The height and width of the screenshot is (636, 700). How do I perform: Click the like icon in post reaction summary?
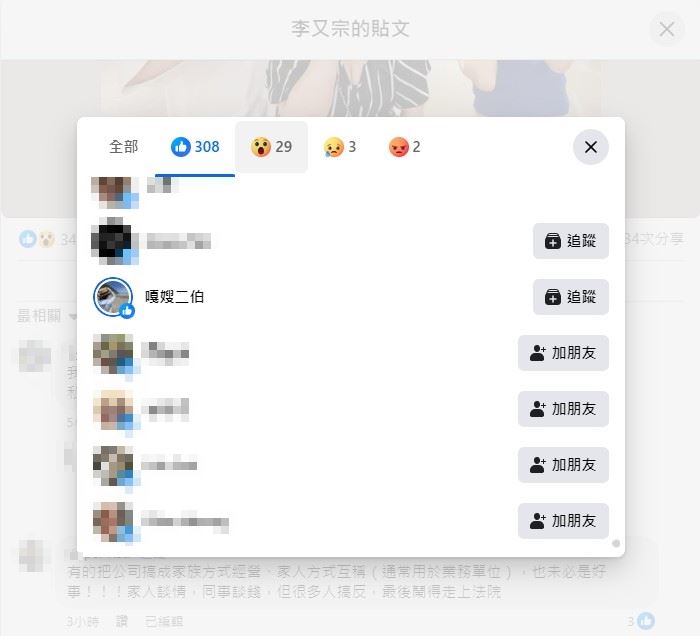(x=27, y=239)
